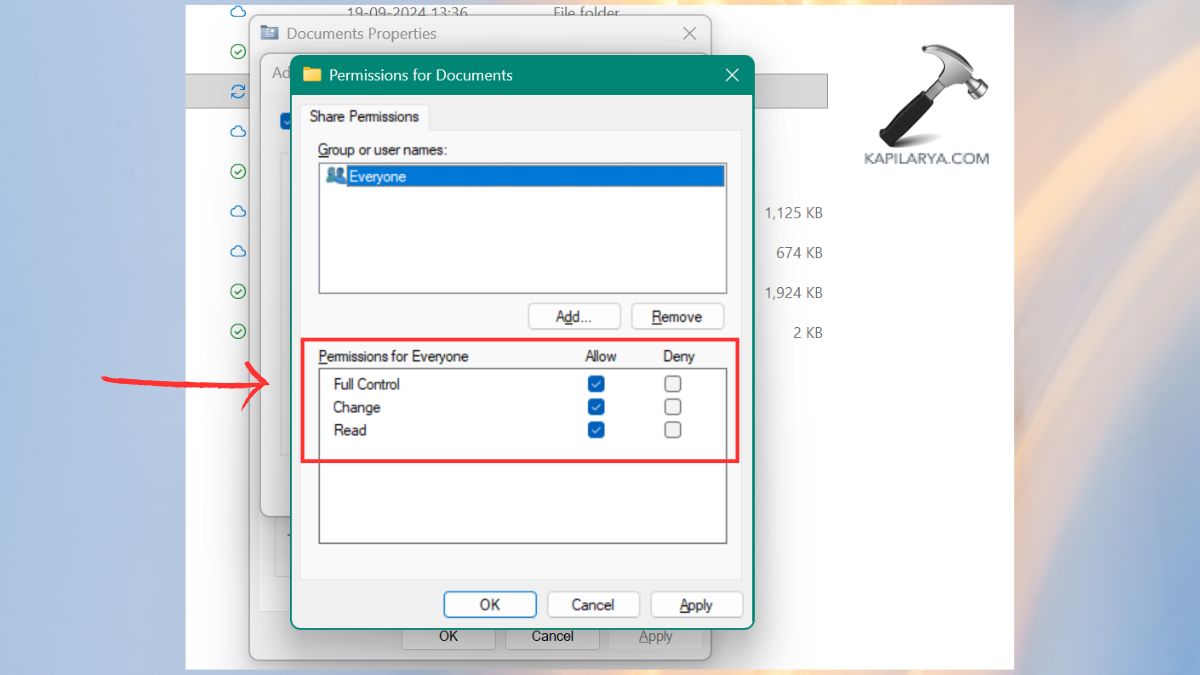Confirm with the OK button
Image resolution: width=1200 pixels, height=675 pixels.
(x=490, y=604)
